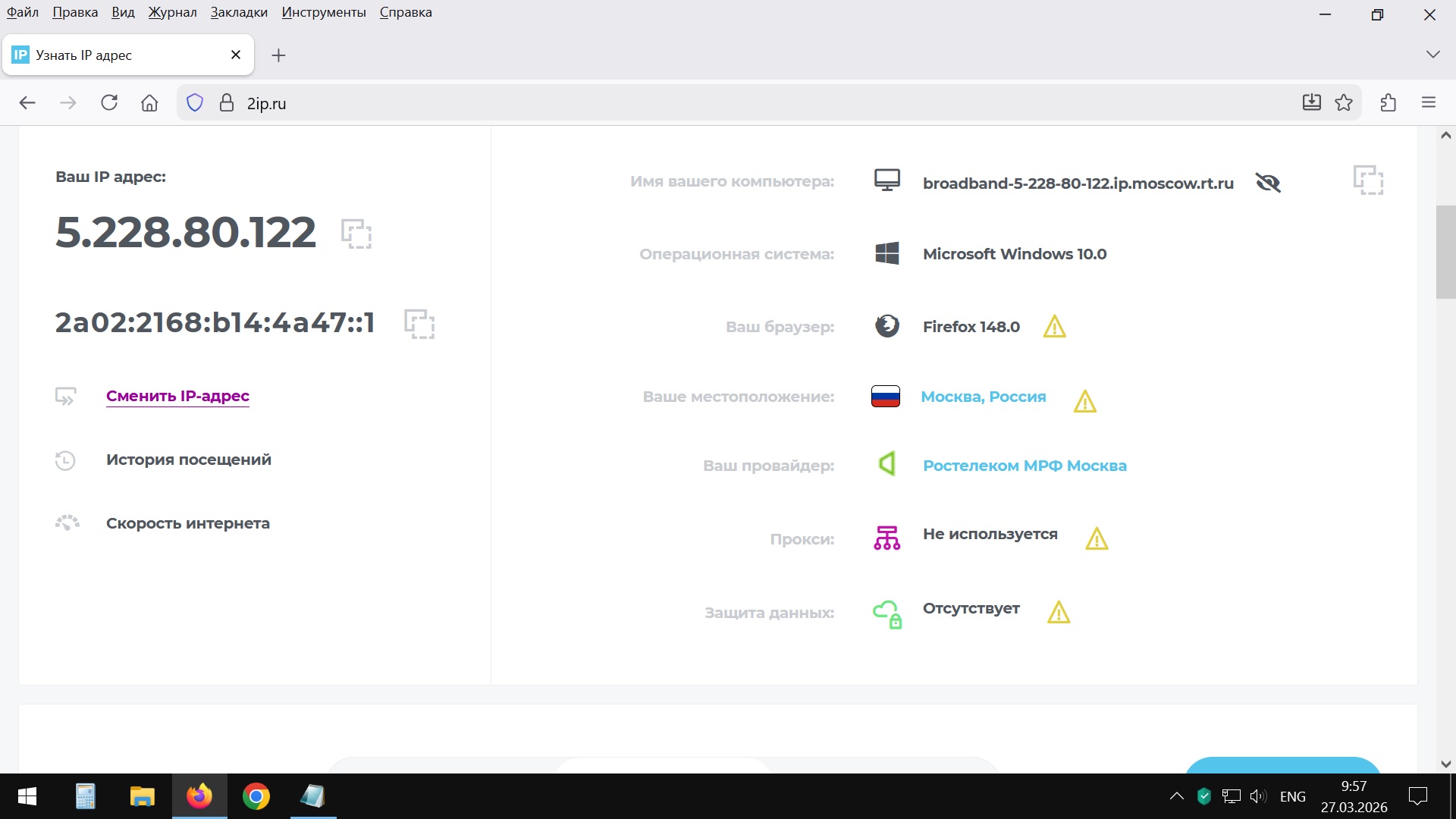Show hidden system tray icons
The image size is (1456, 819).
pyautogui.click(x=1176, y=796)
